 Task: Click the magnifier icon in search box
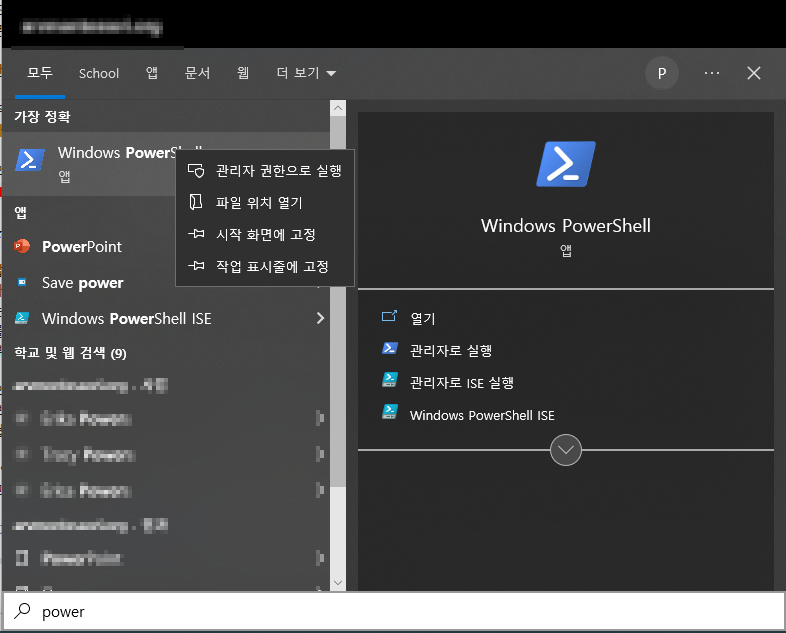coord(22,610)
